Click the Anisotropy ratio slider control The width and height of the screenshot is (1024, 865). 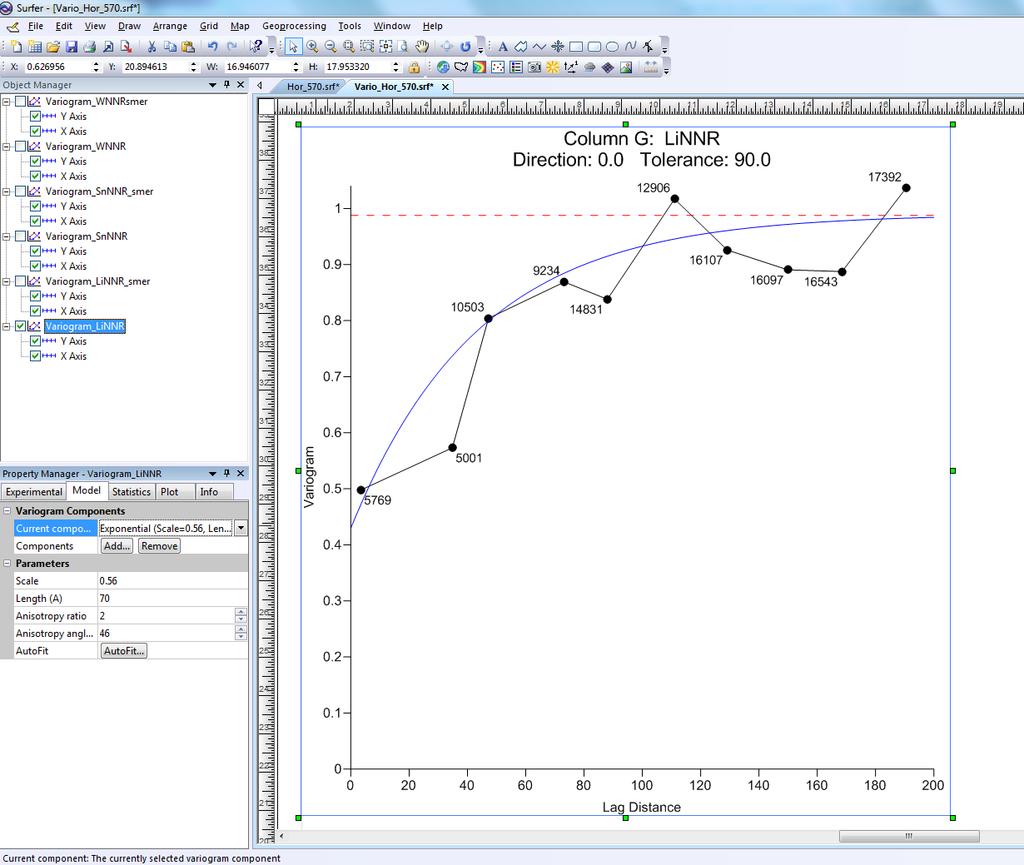coord(241,616)
